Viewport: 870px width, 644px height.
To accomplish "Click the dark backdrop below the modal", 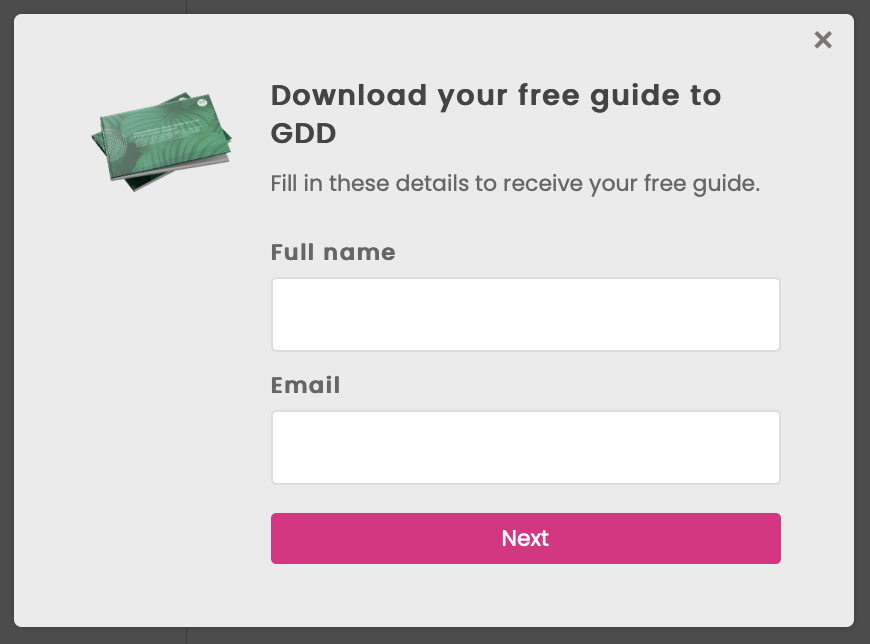I will [x=435, y=636].
